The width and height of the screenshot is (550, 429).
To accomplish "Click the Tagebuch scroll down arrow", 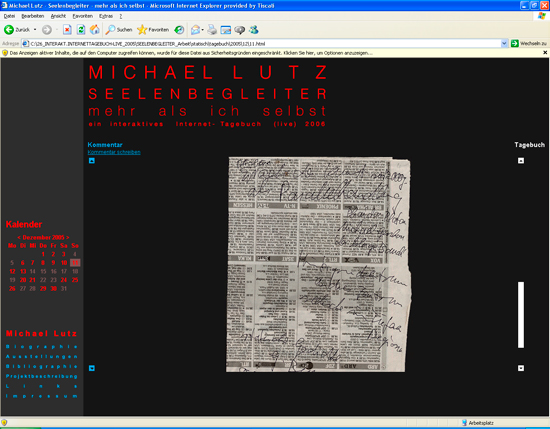I will click(x=521, y=368).
